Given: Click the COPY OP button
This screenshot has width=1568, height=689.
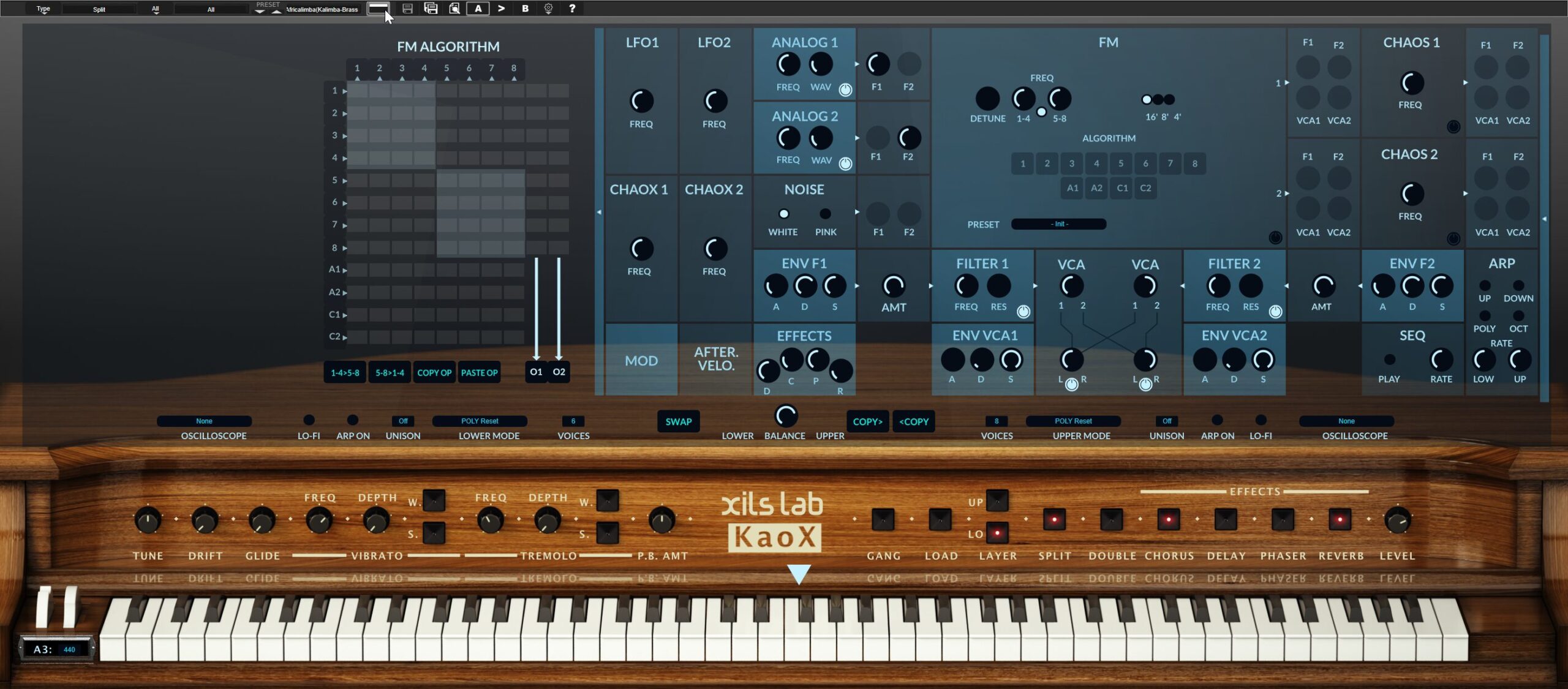Looking at the screenshot, I should coord(434,372).
